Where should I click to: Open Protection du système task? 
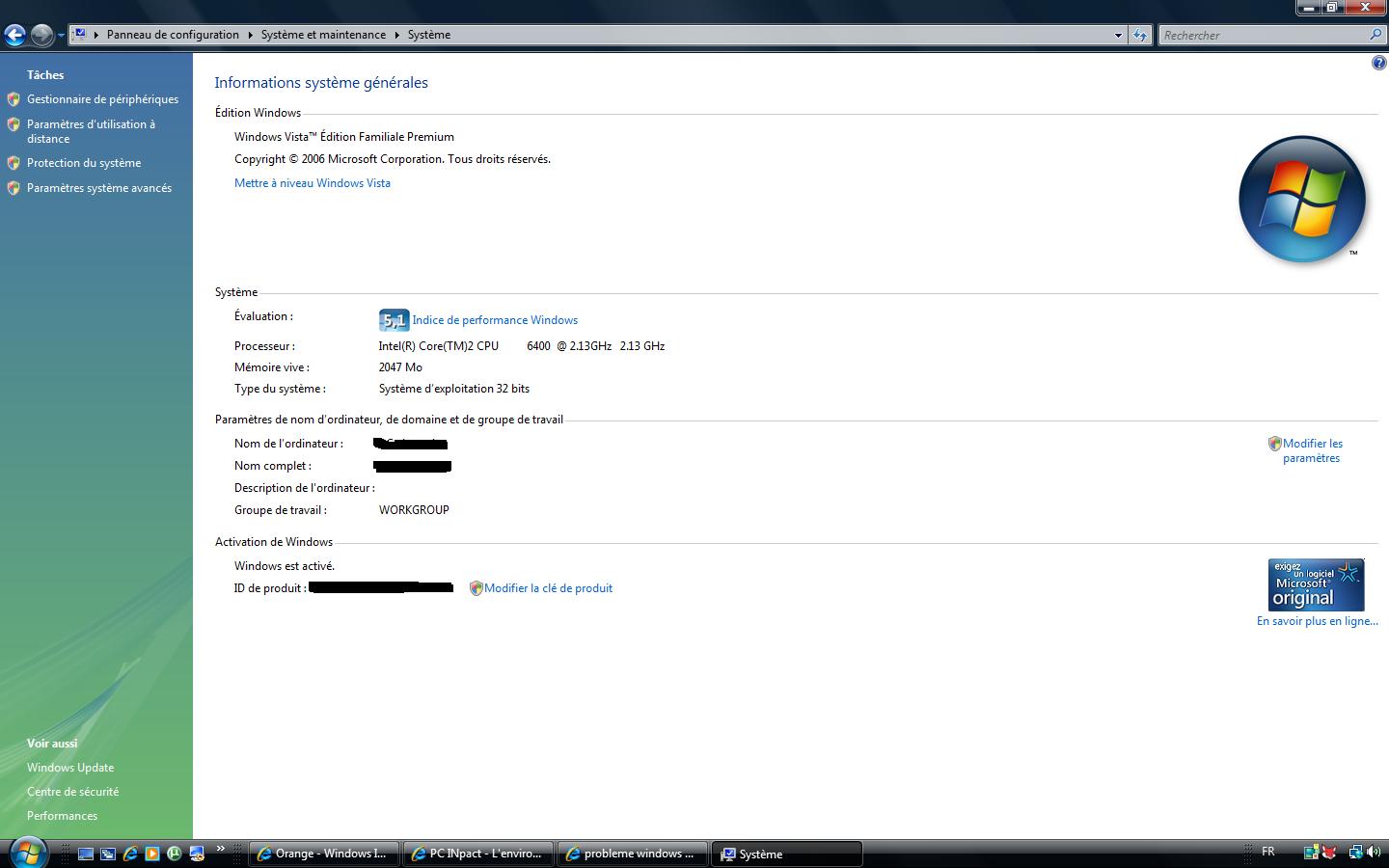click(x=84, y=163)
